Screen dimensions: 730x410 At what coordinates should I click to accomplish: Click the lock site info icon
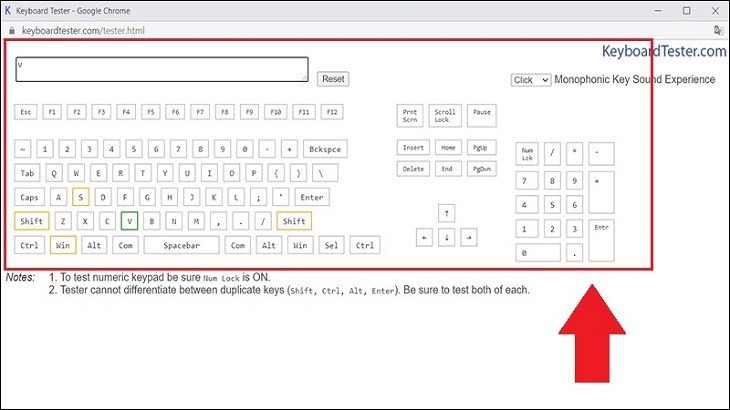tap(12, 31)
